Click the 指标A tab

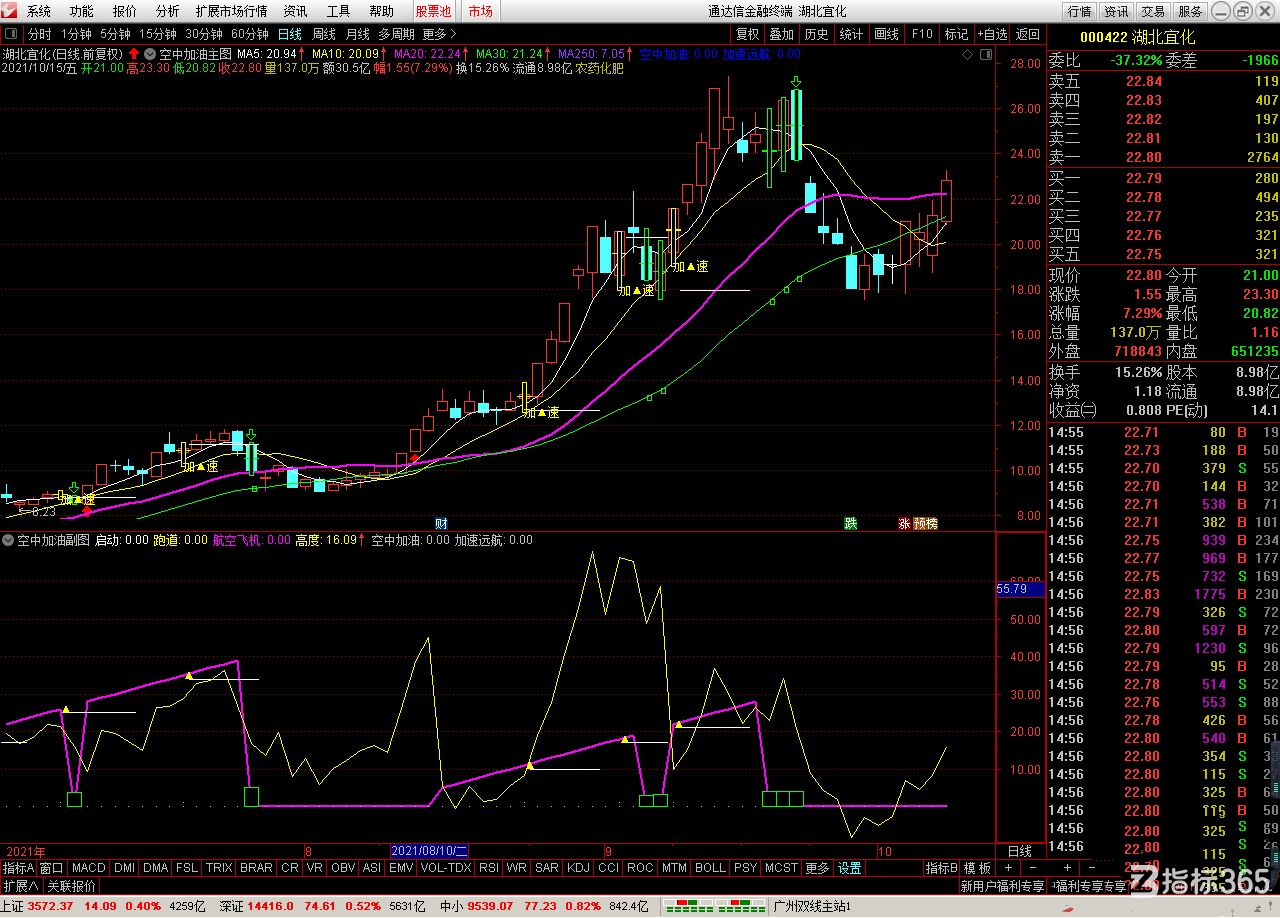click(18, 868)
